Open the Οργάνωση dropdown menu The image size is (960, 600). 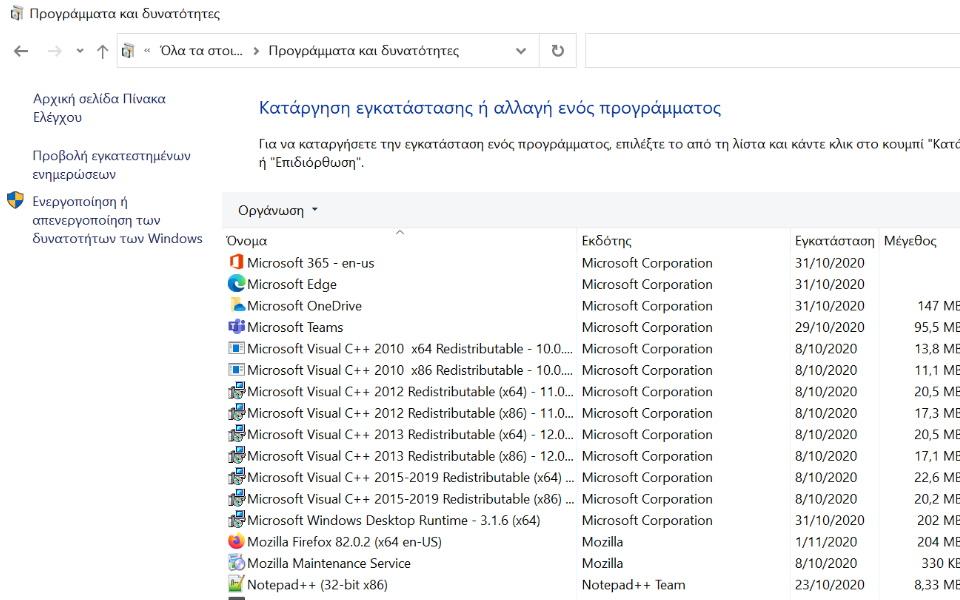(278, 210)
